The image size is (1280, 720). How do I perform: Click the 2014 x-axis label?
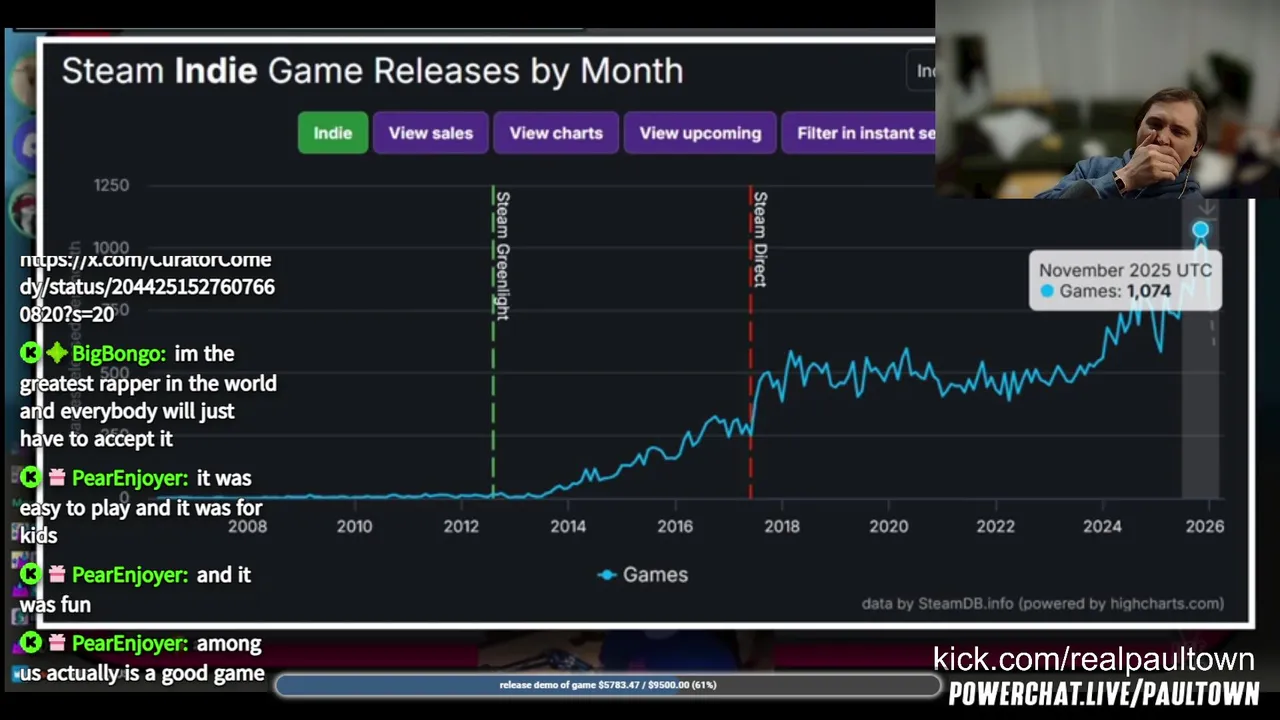(x=568, y=526)
